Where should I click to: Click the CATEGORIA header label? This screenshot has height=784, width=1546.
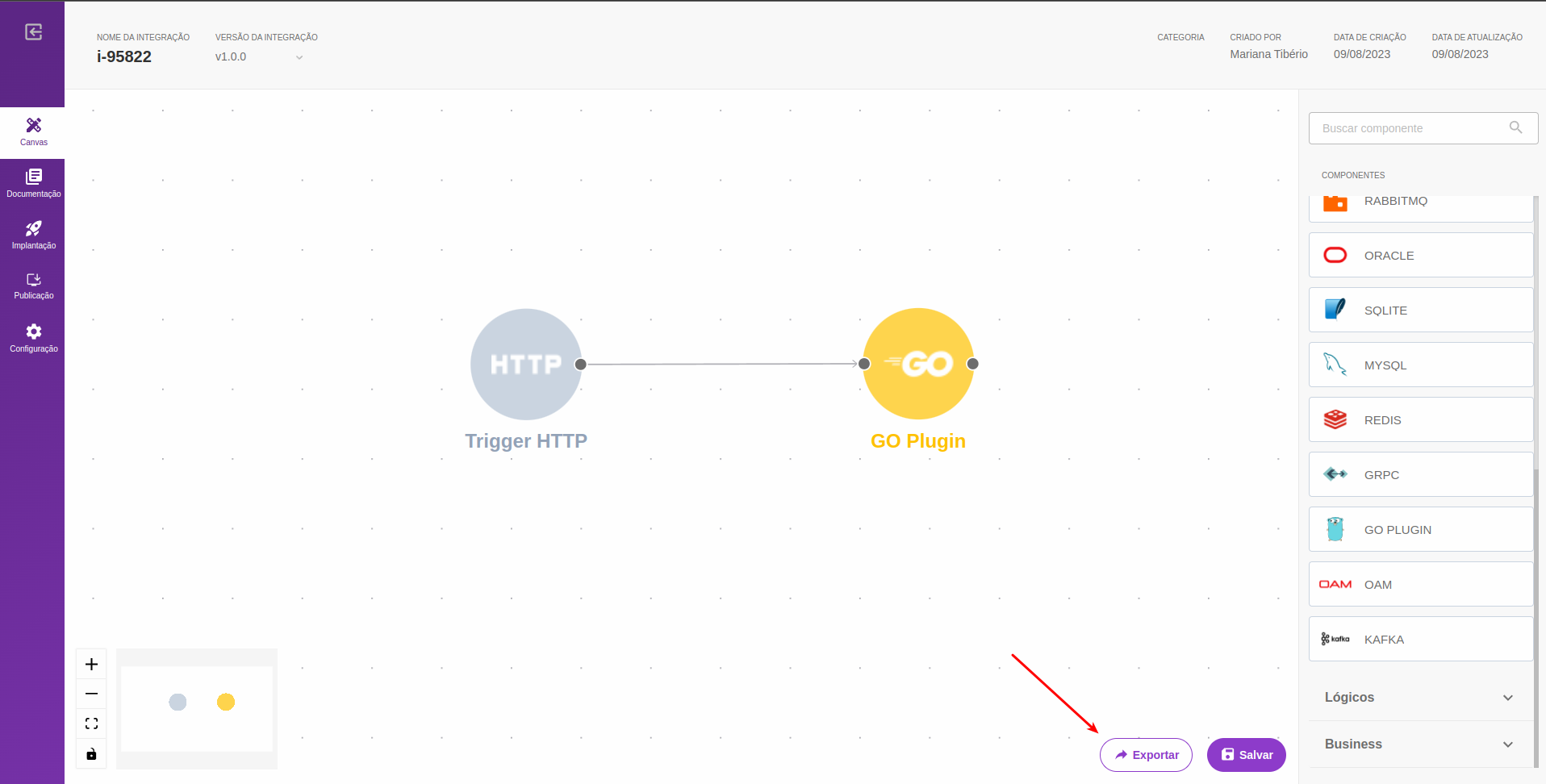click(1180, 37)
